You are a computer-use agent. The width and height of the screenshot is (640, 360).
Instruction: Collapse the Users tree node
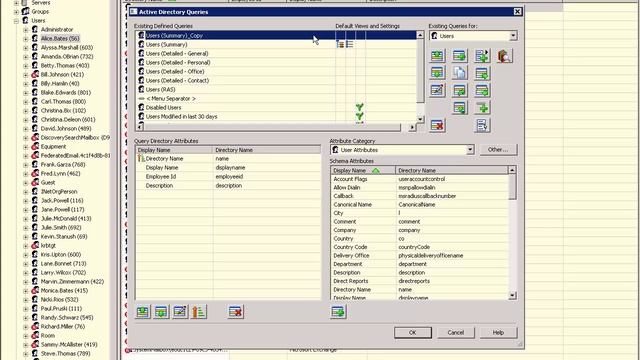(16, 20)
